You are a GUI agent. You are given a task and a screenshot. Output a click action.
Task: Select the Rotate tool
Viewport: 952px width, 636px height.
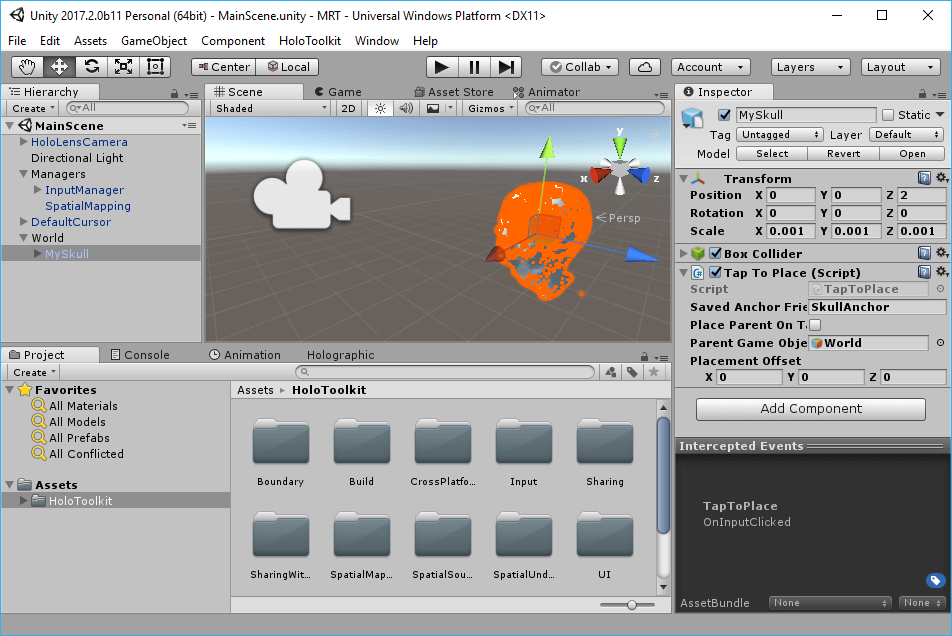91,67
